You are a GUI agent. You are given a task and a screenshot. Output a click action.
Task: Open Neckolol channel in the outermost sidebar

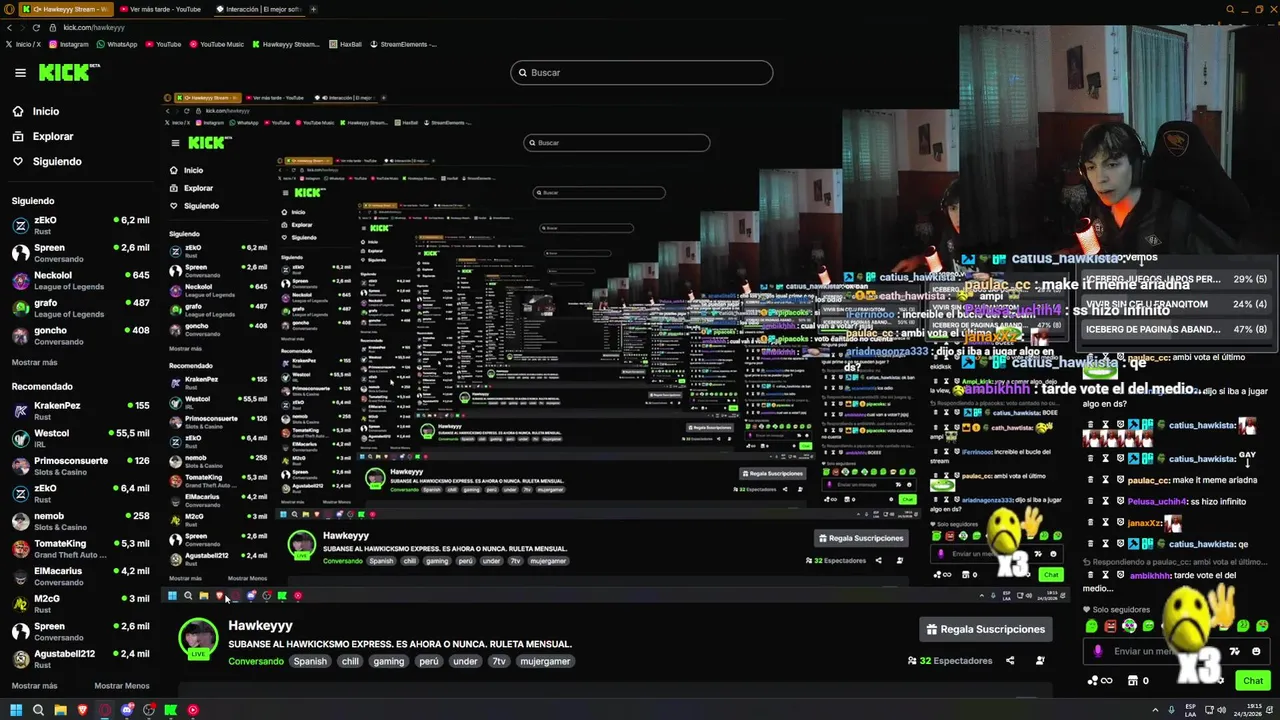[x=80, y=280]
